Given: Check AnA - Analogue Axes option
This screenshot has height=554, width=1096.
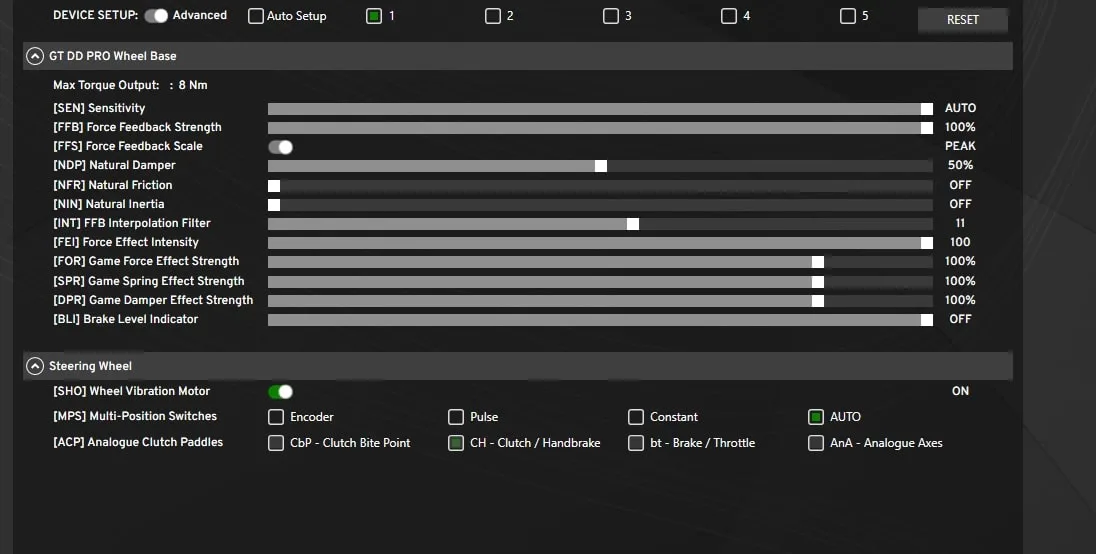Looking at the screenshot, I should tap(816, 443).
